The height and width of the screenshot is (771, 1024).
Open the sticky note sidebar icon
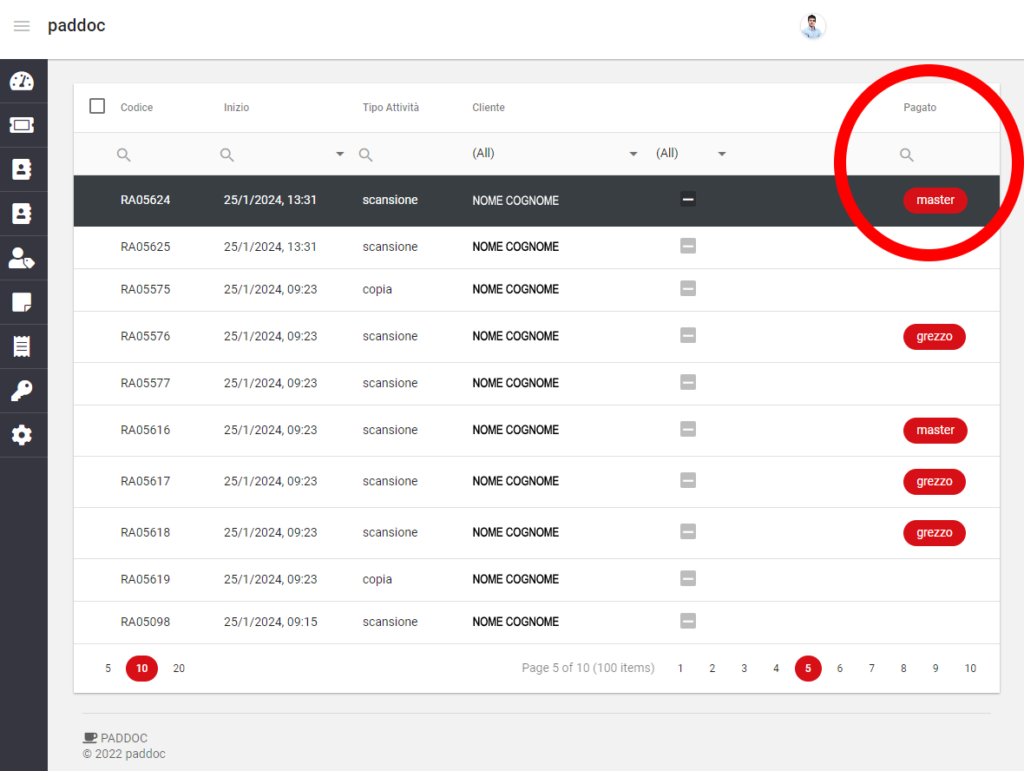(x=22, y=302)
